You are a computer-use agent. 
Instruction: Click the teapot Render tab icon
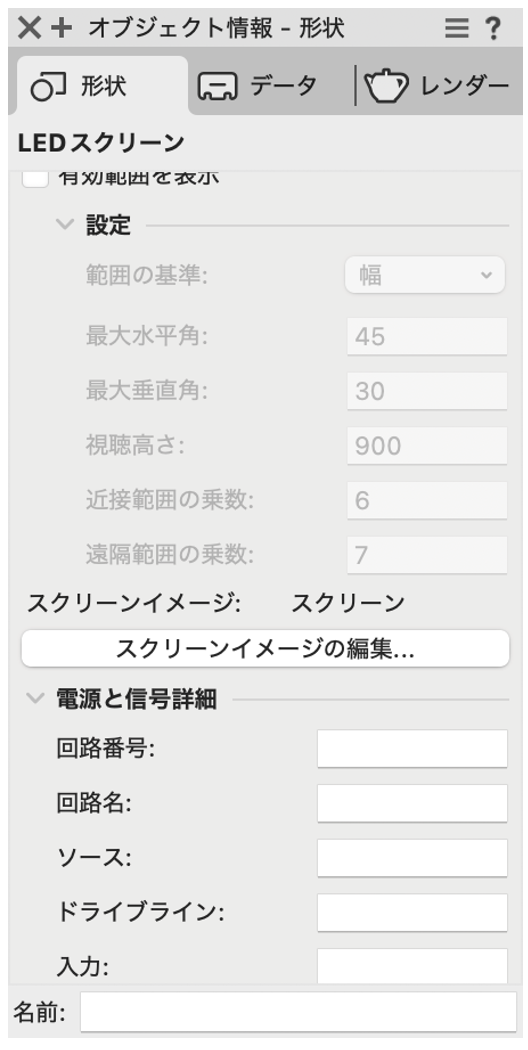coord(387,87)
